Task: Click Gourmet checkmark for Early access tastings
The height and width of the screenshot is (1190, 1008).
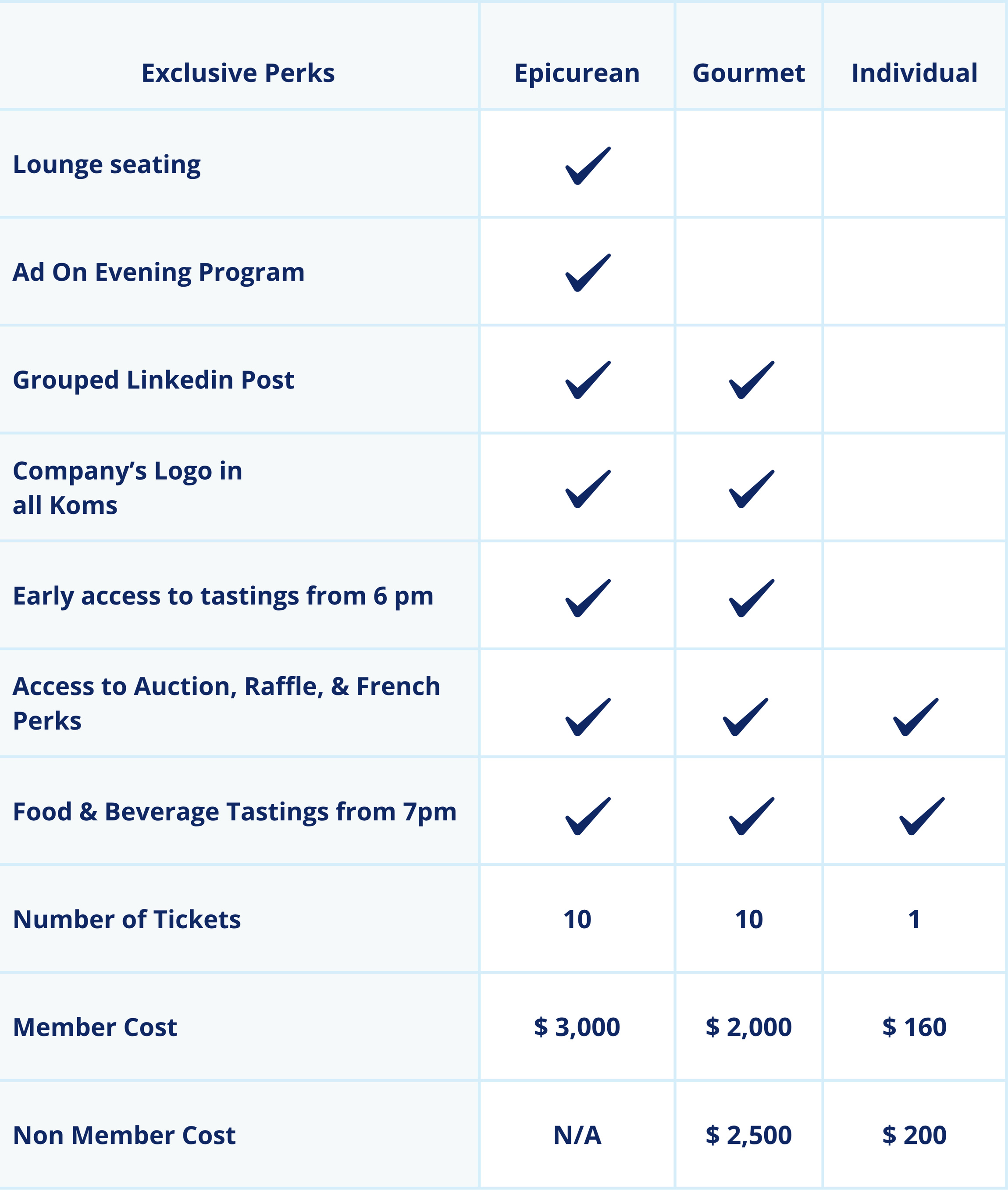Action: point(752,598)
